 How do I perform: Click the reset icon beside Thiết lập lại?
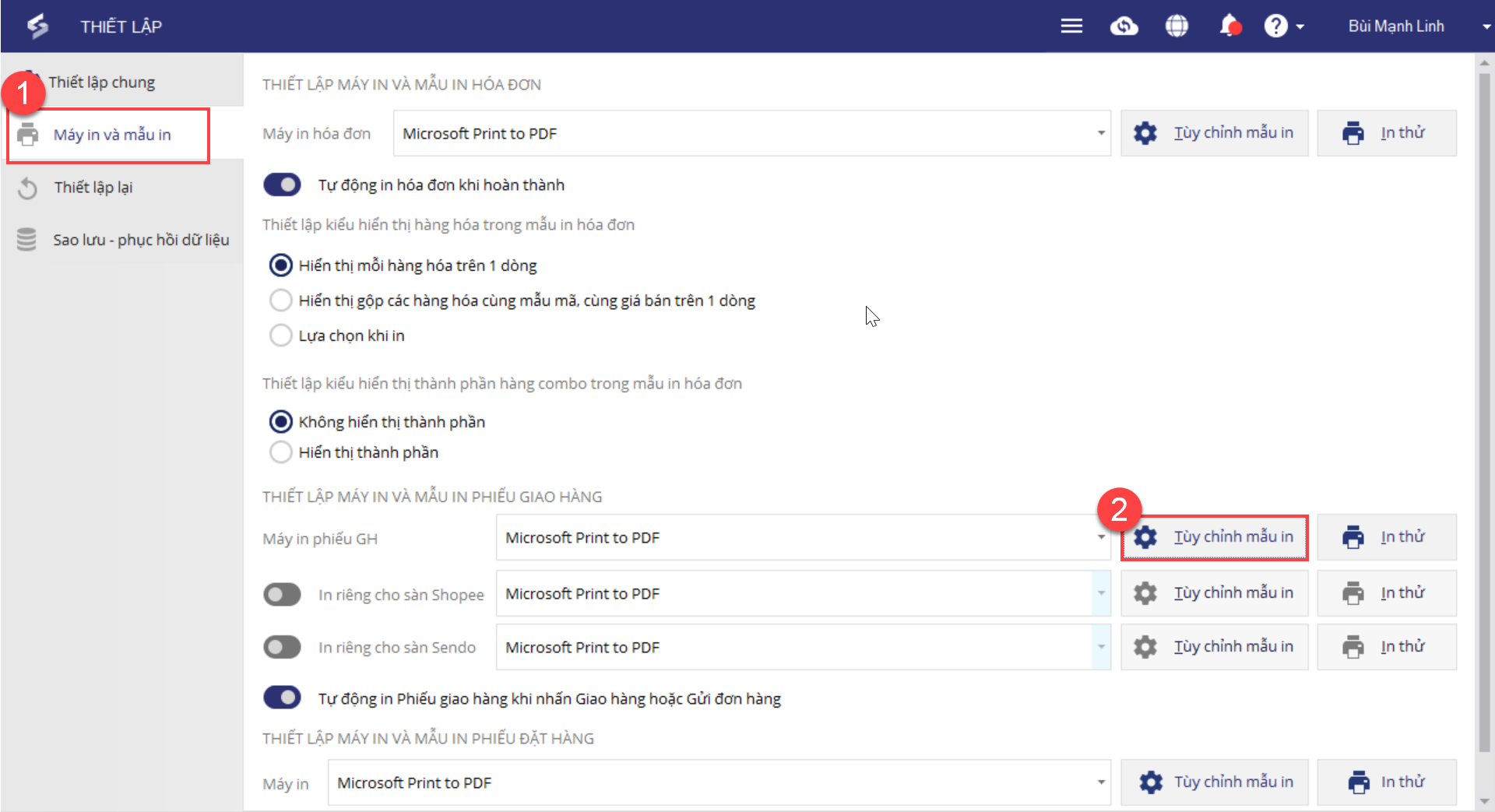(28, 188)
